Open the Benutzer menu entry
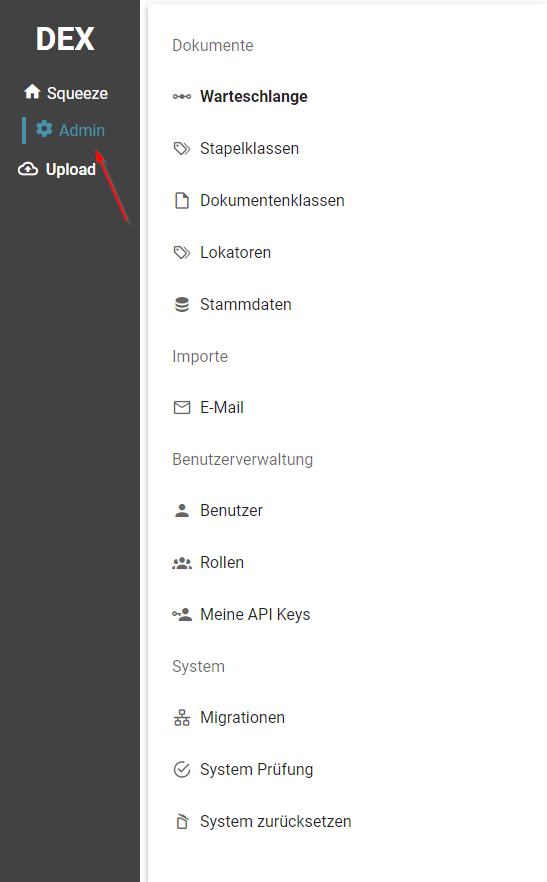Screen dimensions: 547x882 231,511
